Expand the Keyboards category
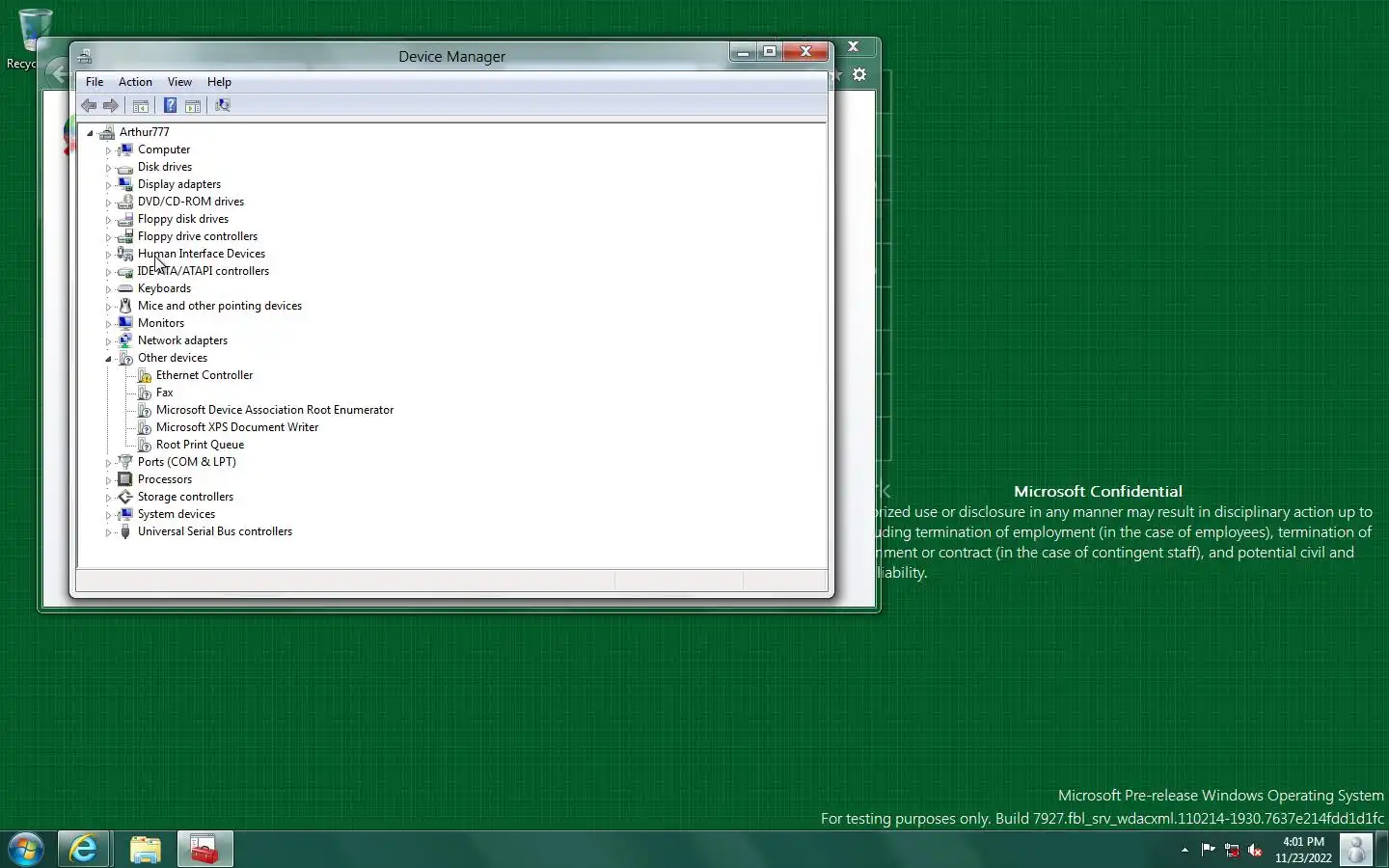This screenshot has width=1389, height=868. tap(108, 289)
